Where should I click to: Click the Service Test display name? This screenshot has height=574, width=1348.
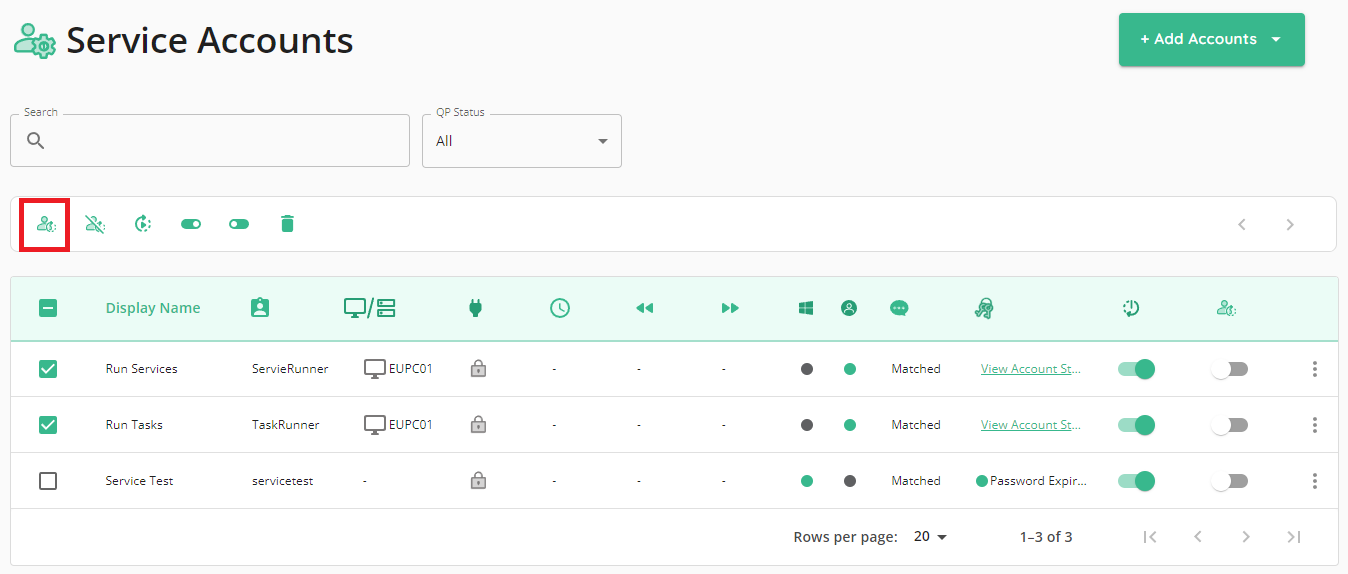(x=139, y=481)
